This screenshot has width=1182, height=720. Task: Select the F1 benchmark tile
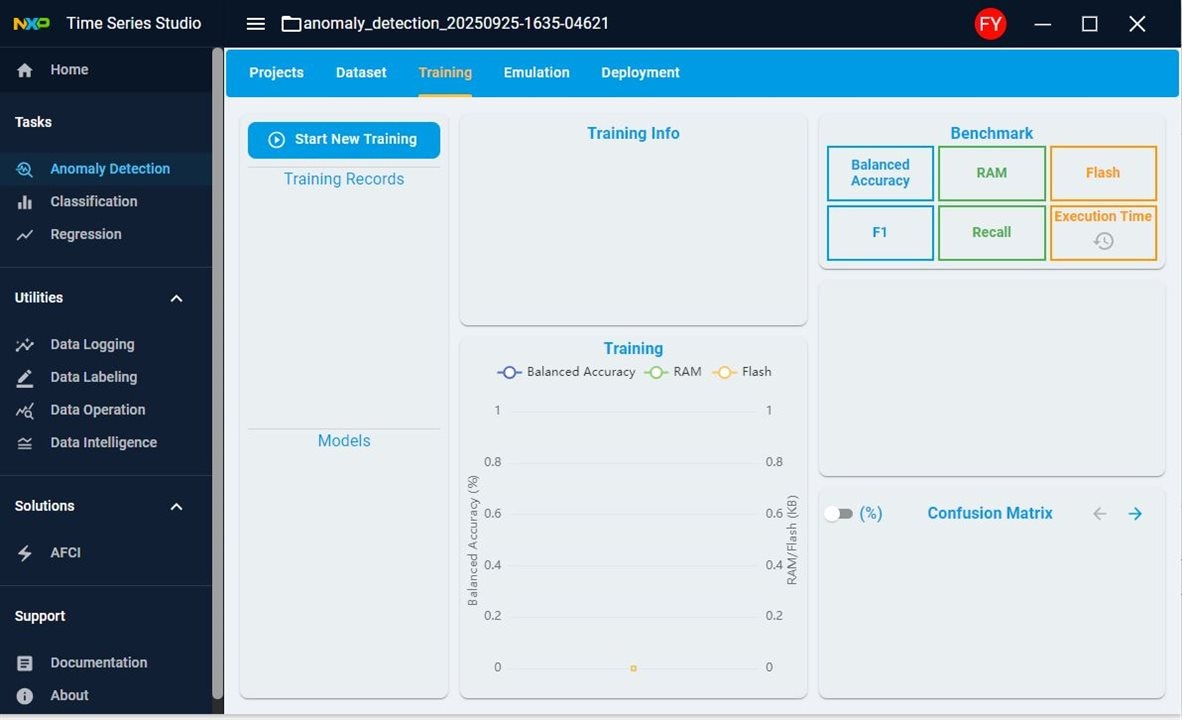point(880,233)
